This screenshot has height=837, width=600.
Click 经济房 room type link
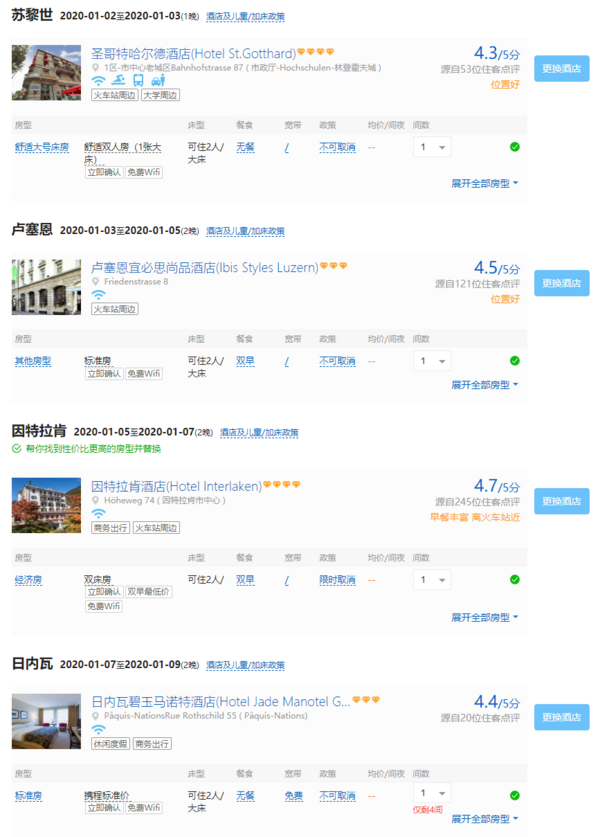[x=28, y=580]
